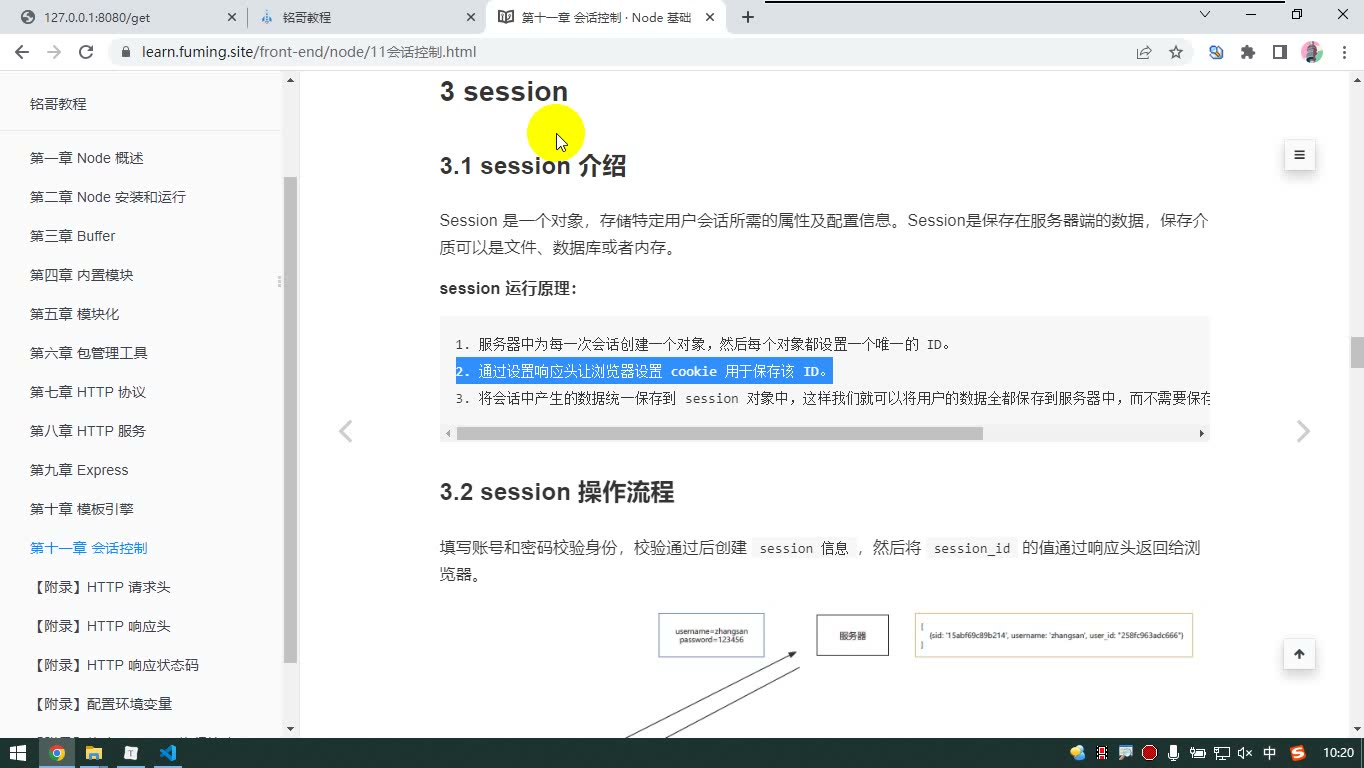Open Chrome's three-dot menu
Screen dimensions: 1364x768
pos(1342,52)
